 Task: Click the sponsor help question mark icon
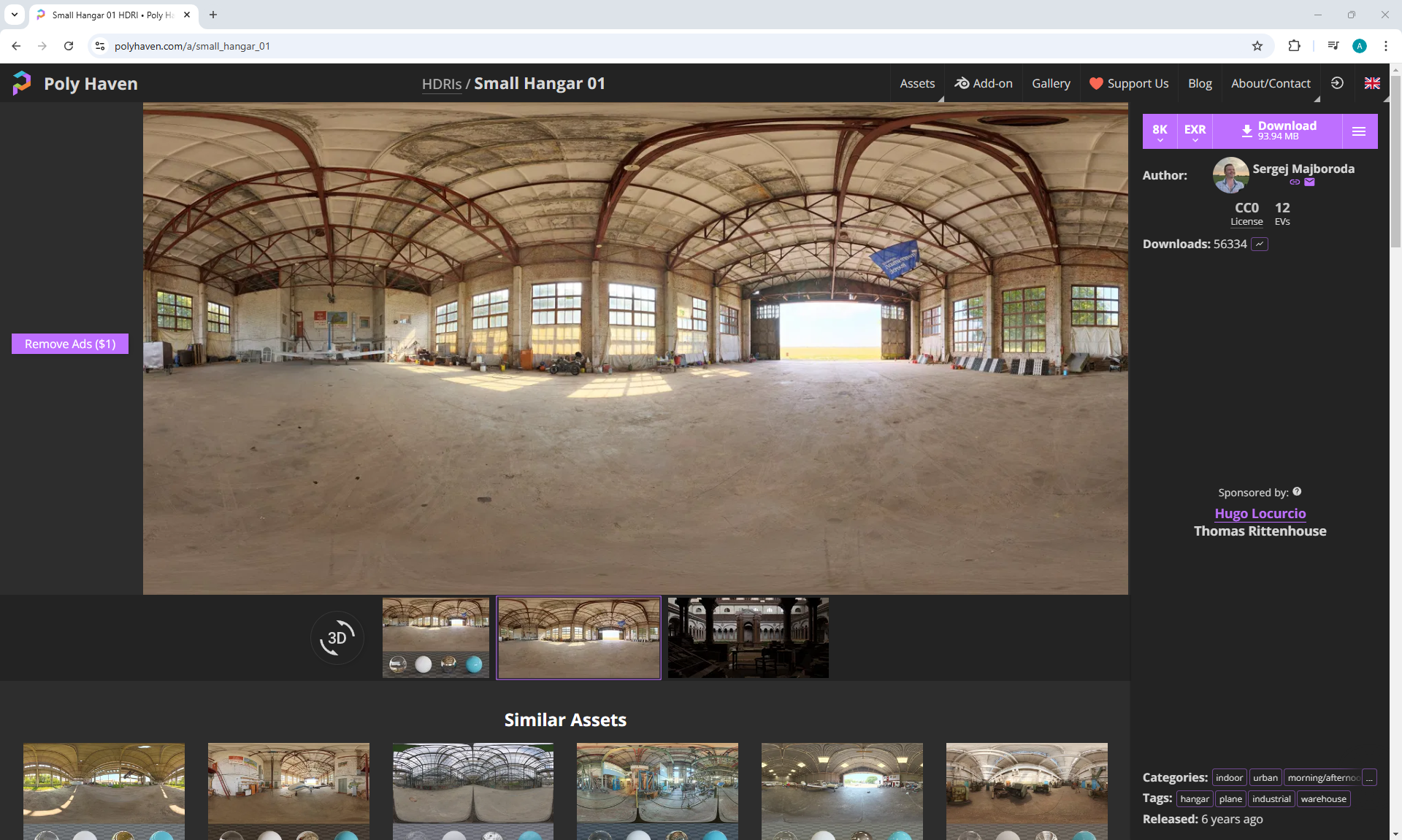click(x=1297, y=492)
